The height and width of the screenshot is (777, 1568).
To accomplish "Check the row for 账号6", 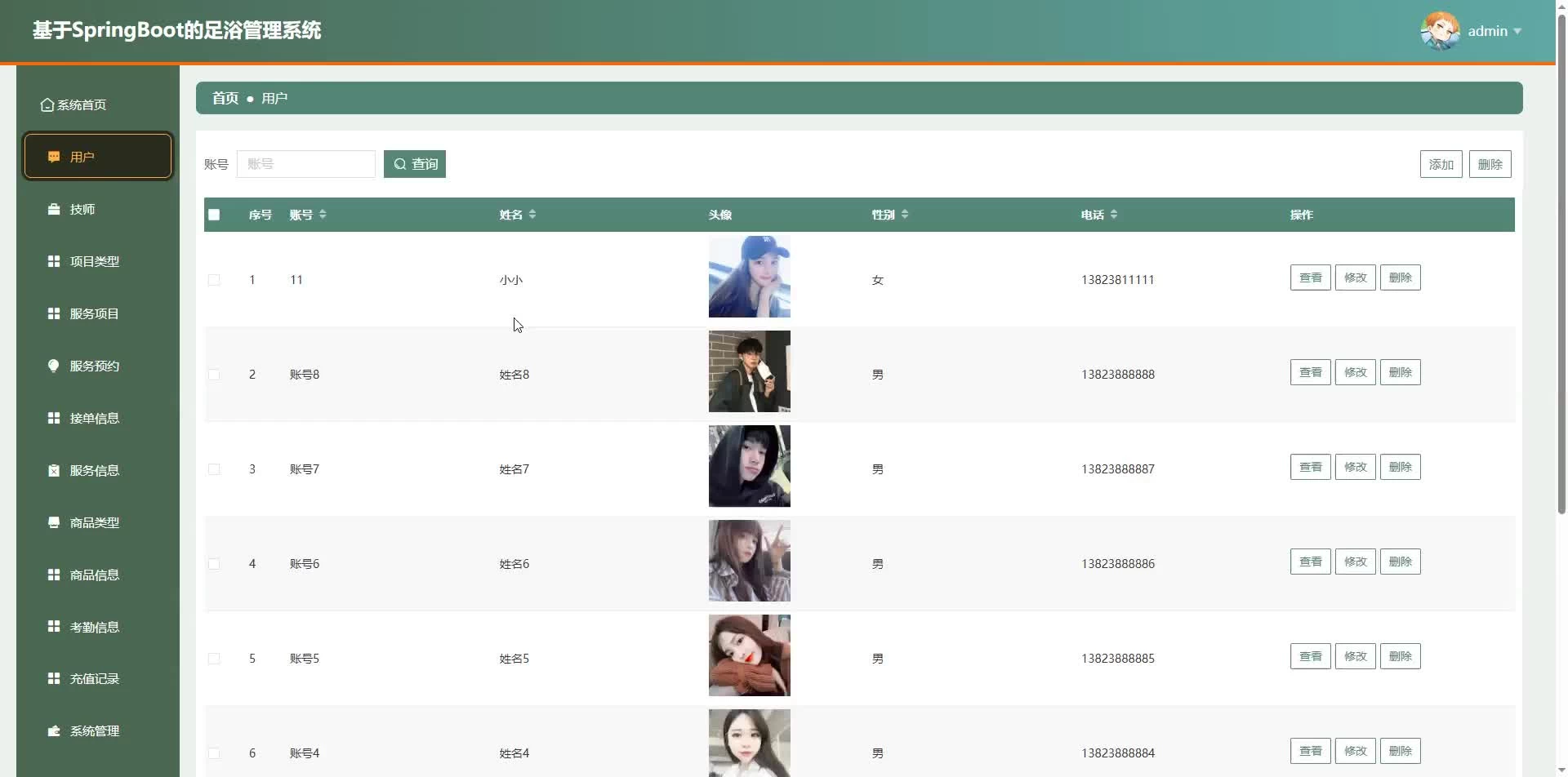I will pyautogui.click(x=214, y=564).
